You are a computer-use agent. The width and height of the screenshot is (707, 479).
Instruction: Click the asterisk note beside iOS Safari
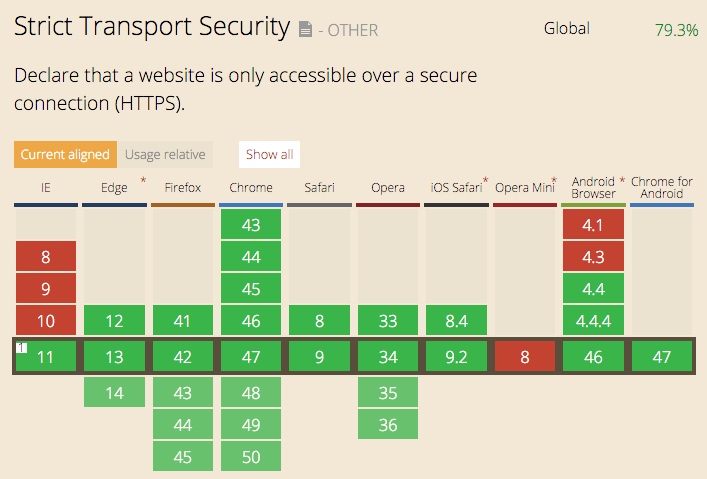pos(486,181)
